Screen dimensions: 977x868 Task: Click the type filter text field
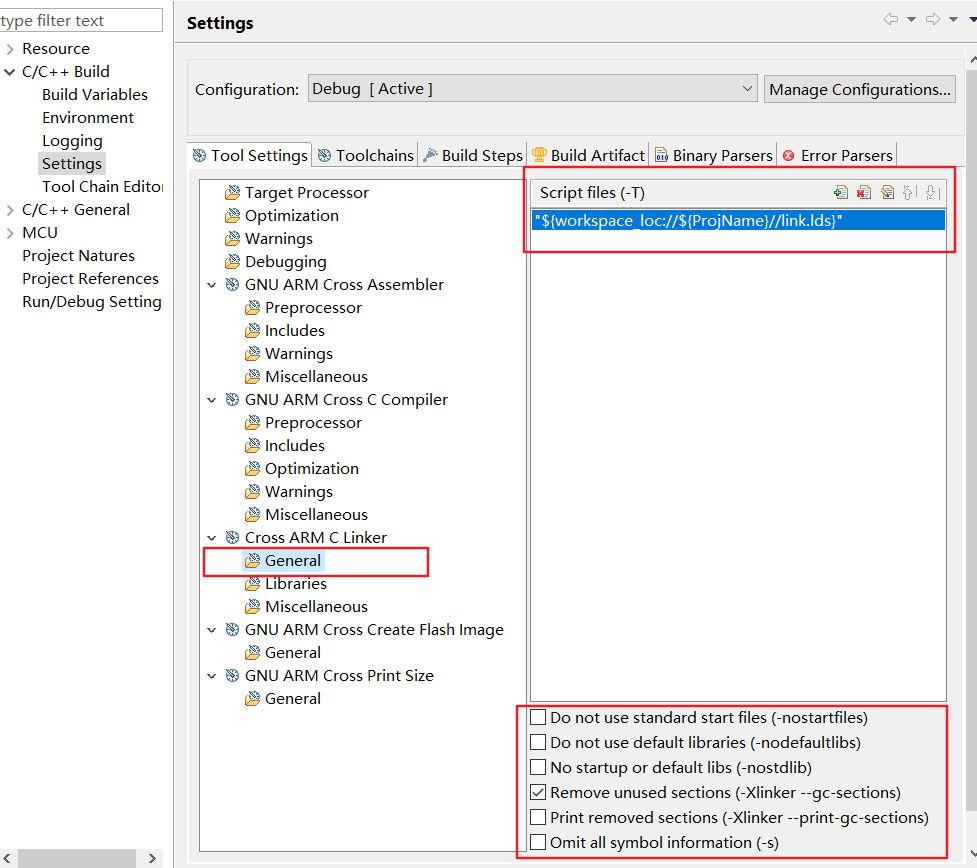[81, 20]
